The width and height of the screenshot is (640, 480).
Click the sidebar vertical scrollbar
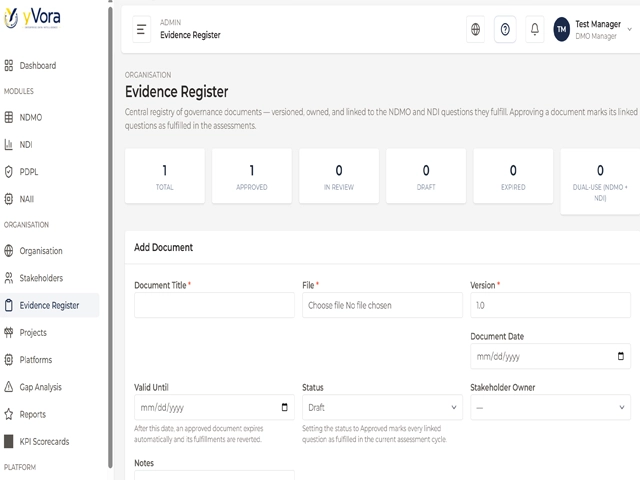pyautogui.click(x=110, y=237)
